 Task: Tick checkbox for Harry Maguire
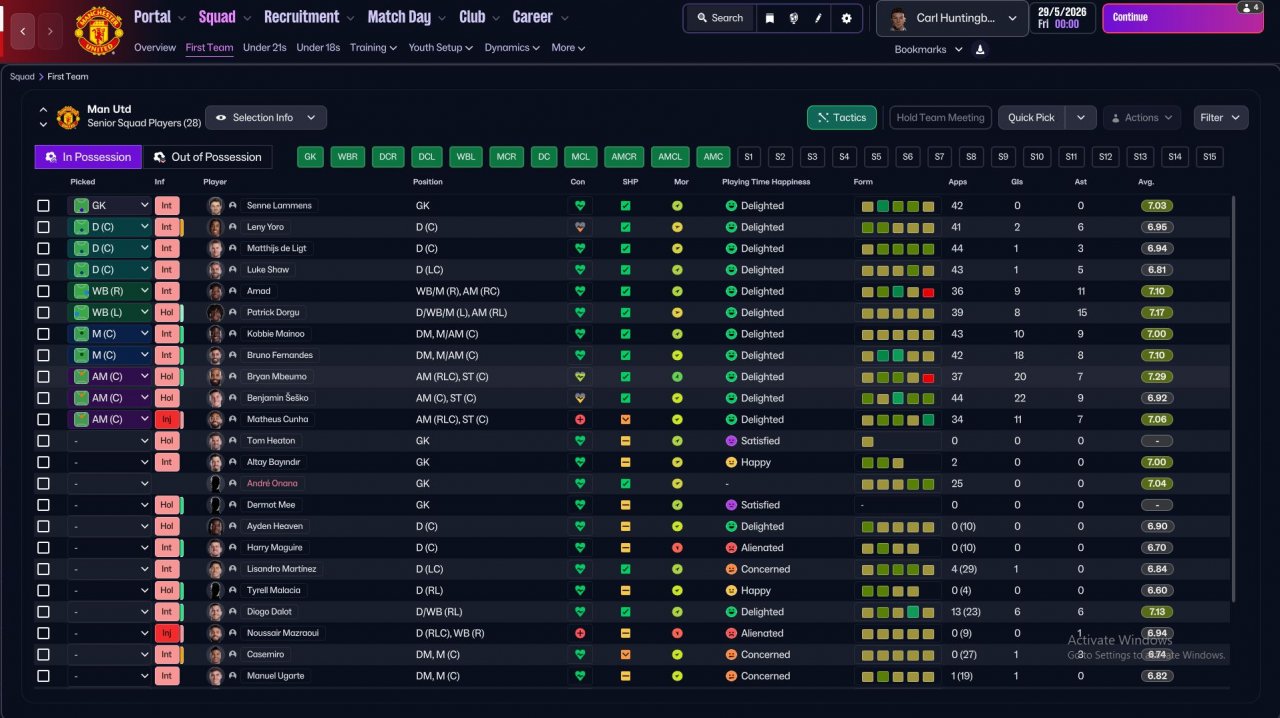43,548
